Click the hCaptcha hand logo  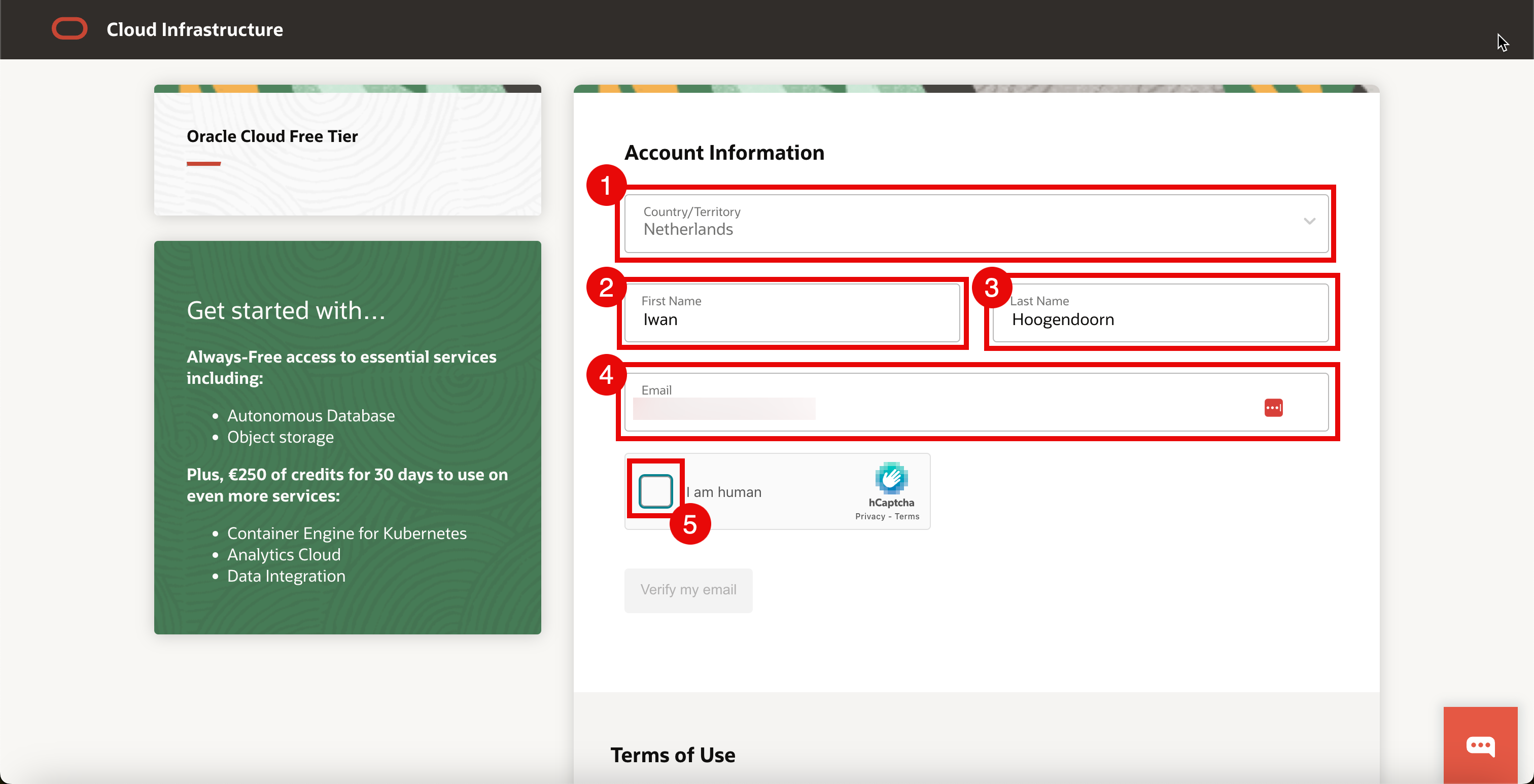click(x=891, y=477)
